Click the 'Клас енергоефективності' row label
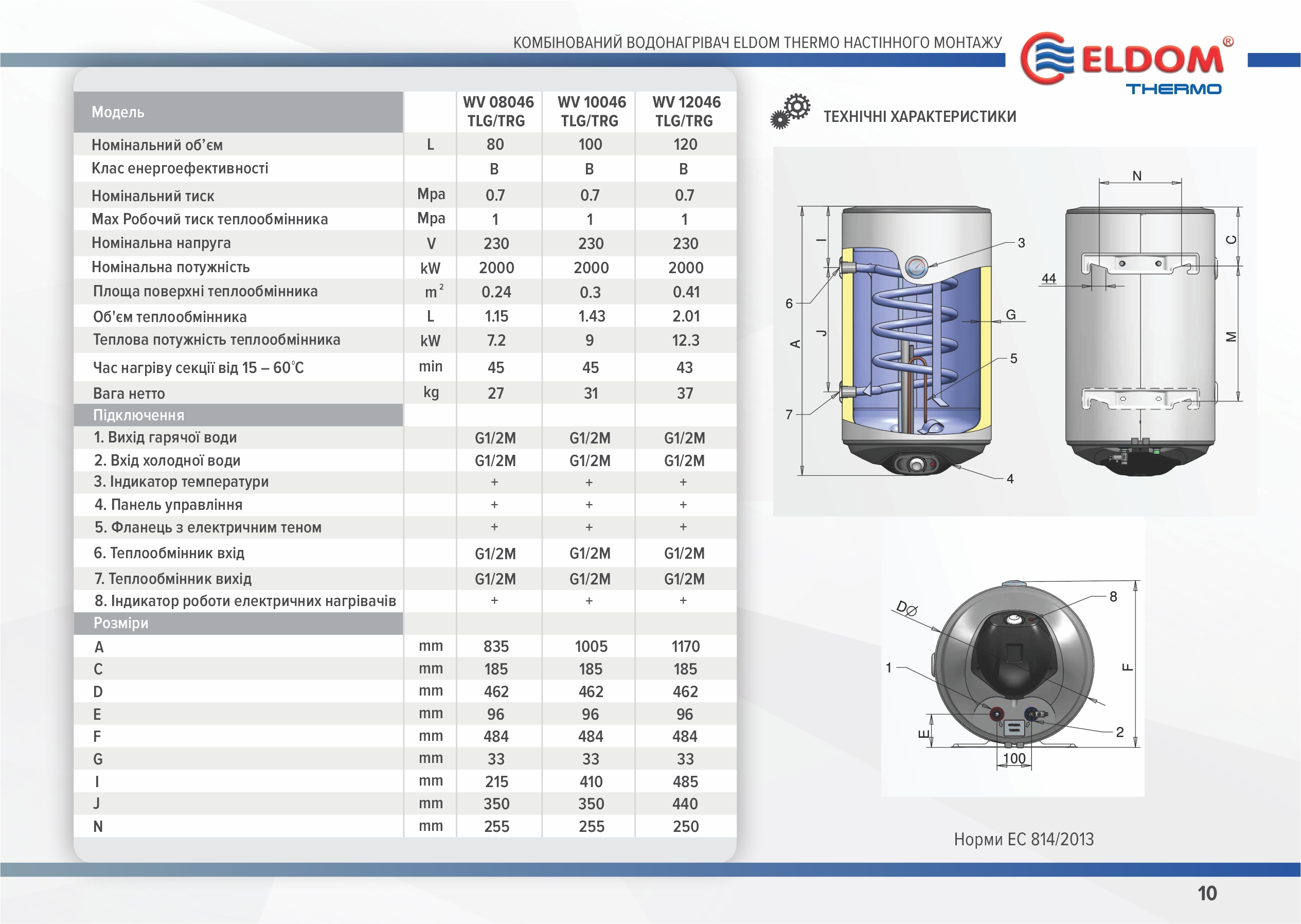Image resolution: width=1301 pixels, height=924 pixels. (x=180, y=168)
